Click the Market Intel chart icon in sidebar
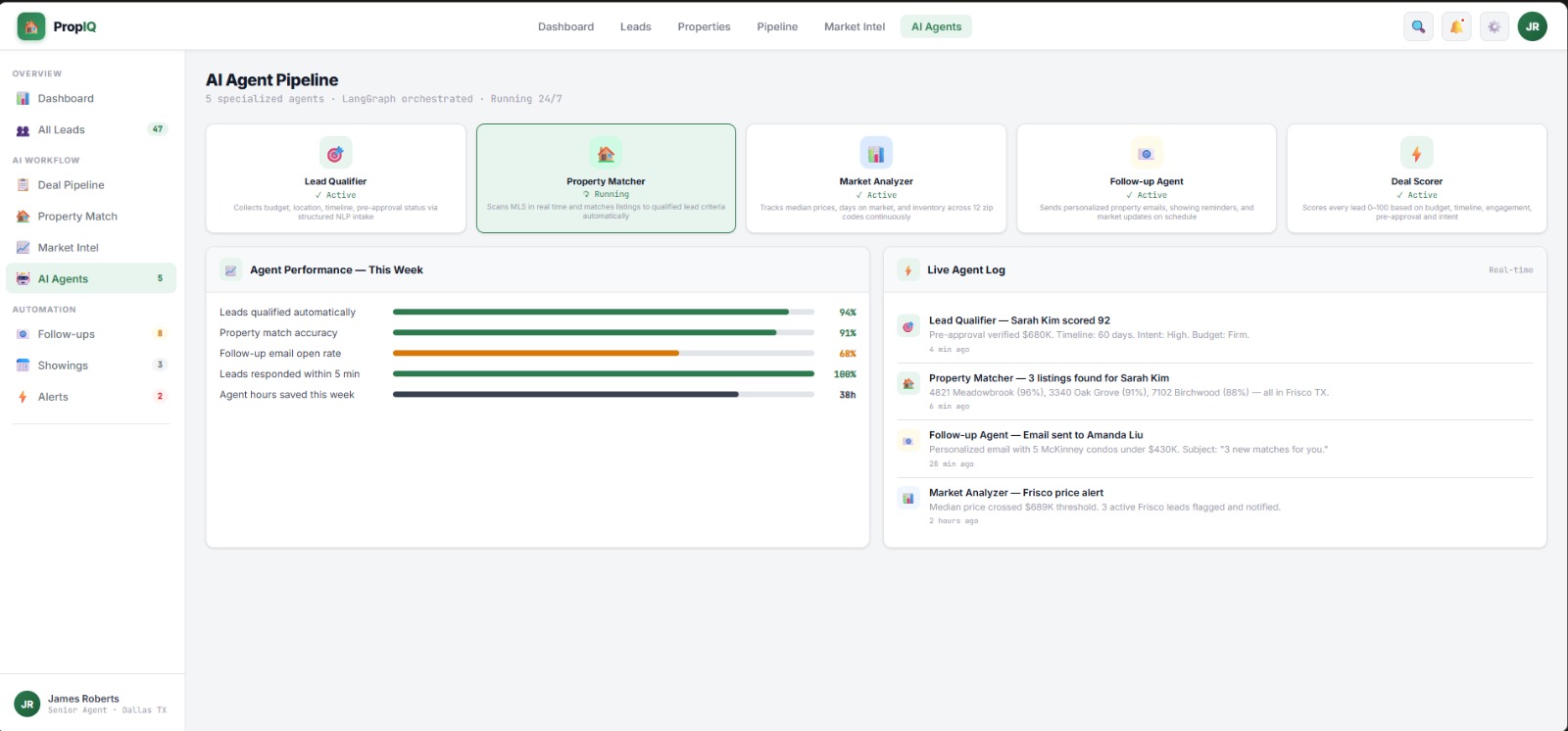 click(x=23, y=247)
